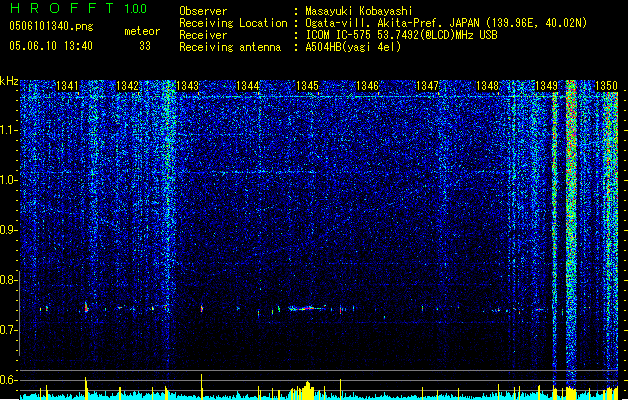Viewport: 629px width, 400px height.
Task: Click the 0.6 kHz axis label
Action: [x=9, y=380]
